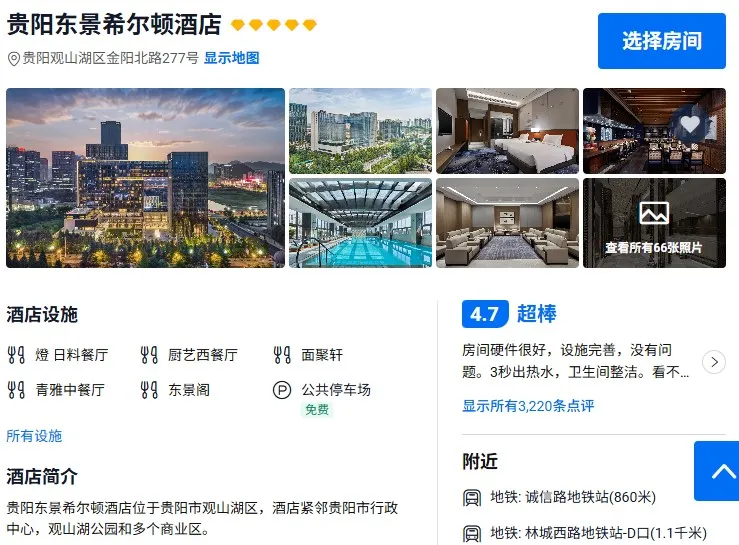Click the location pin icon beside address
This screenshot has width=739, height=545.
point(14,58)
